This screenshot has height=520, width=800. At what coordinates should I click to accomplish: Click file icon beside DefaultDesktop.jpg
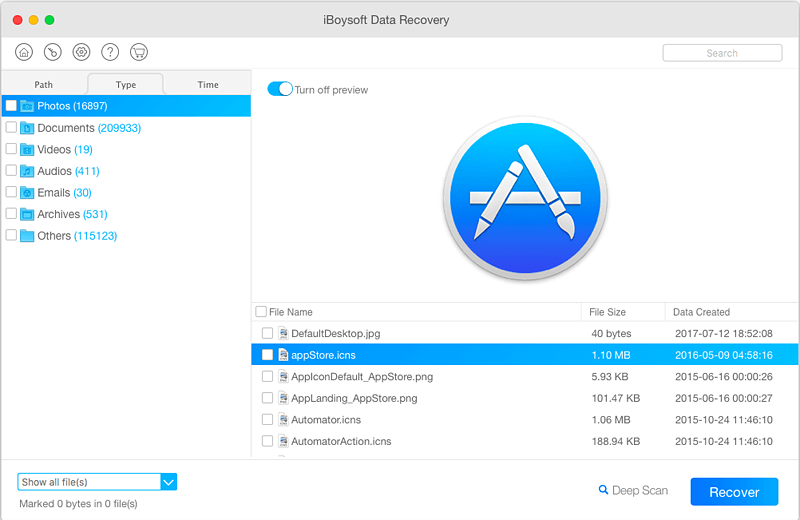(283, 334)
